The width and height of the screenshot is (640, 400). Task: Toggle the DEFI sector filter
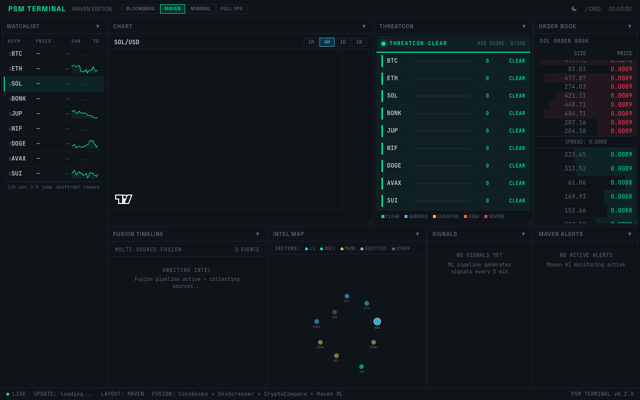pos(328,249)
